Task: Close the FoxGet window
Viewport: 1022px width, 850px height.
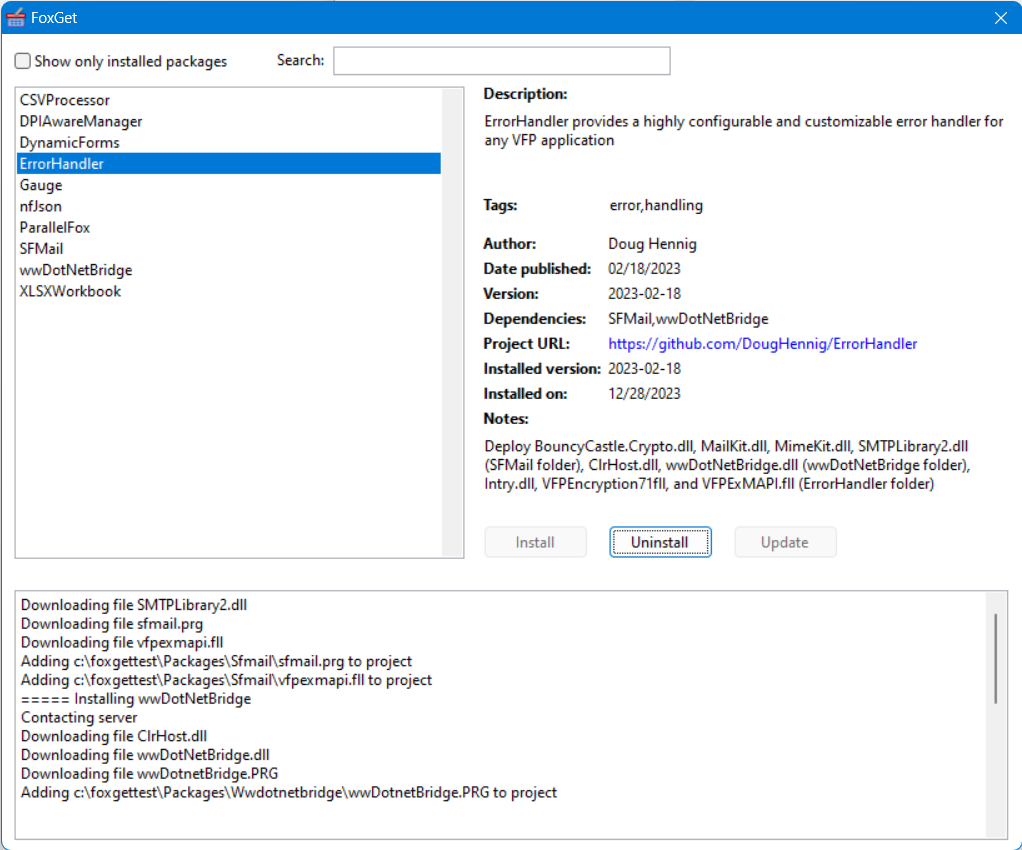Action: tap(1000, 18)
